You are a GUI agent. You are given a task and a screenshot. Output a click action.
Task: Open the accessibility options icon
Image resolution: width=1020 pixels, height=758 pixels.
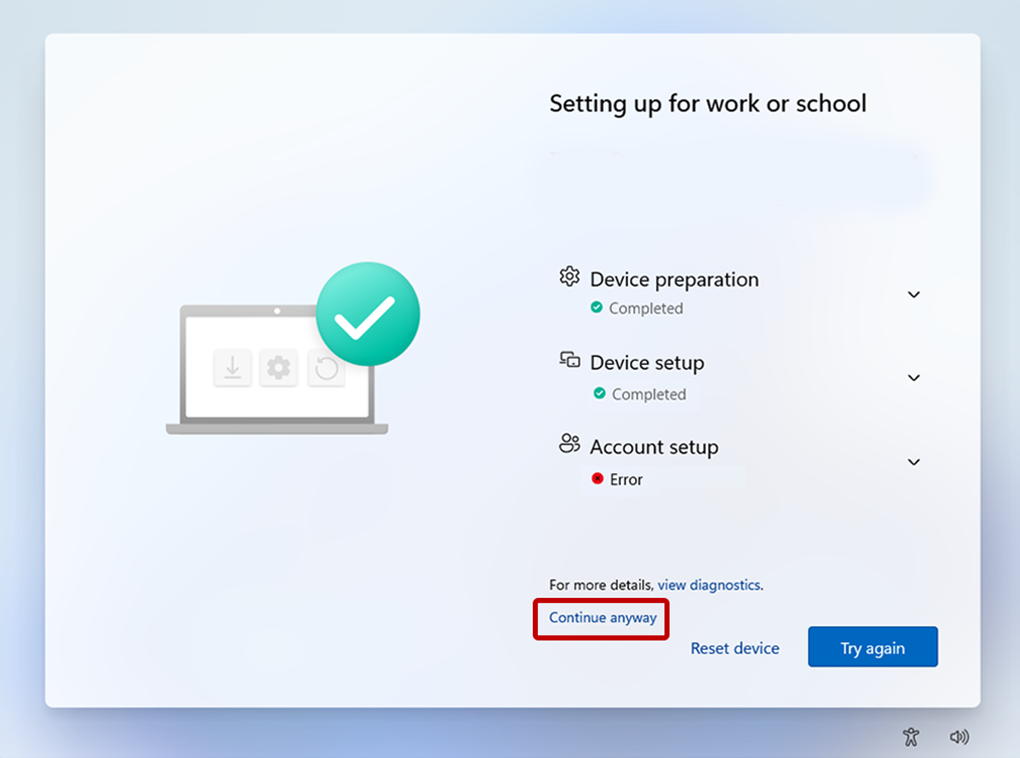pyautogui.click(x=910, y=737)
